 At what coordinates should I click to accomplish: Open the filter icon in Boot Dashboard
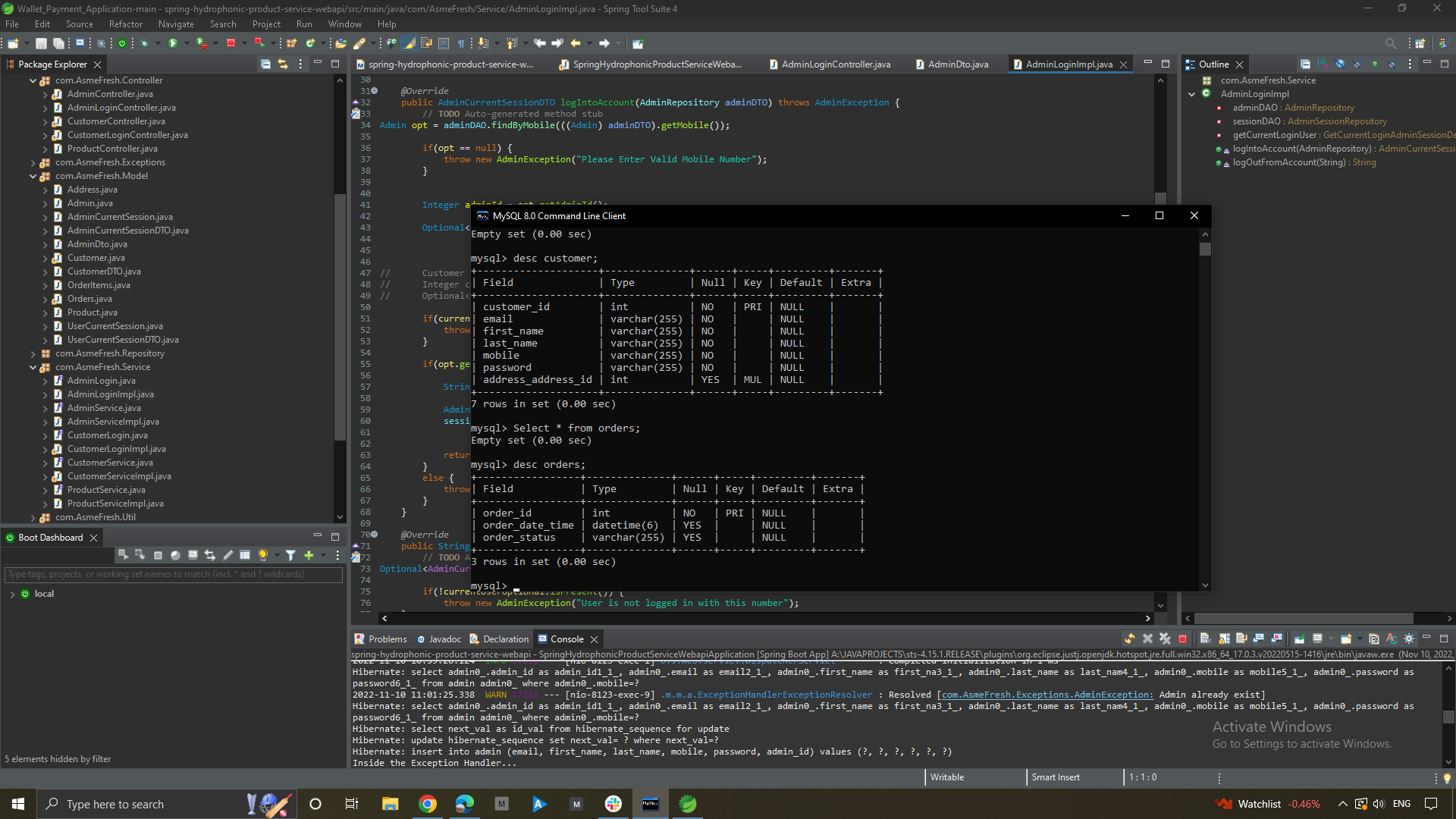pos(291,555)
